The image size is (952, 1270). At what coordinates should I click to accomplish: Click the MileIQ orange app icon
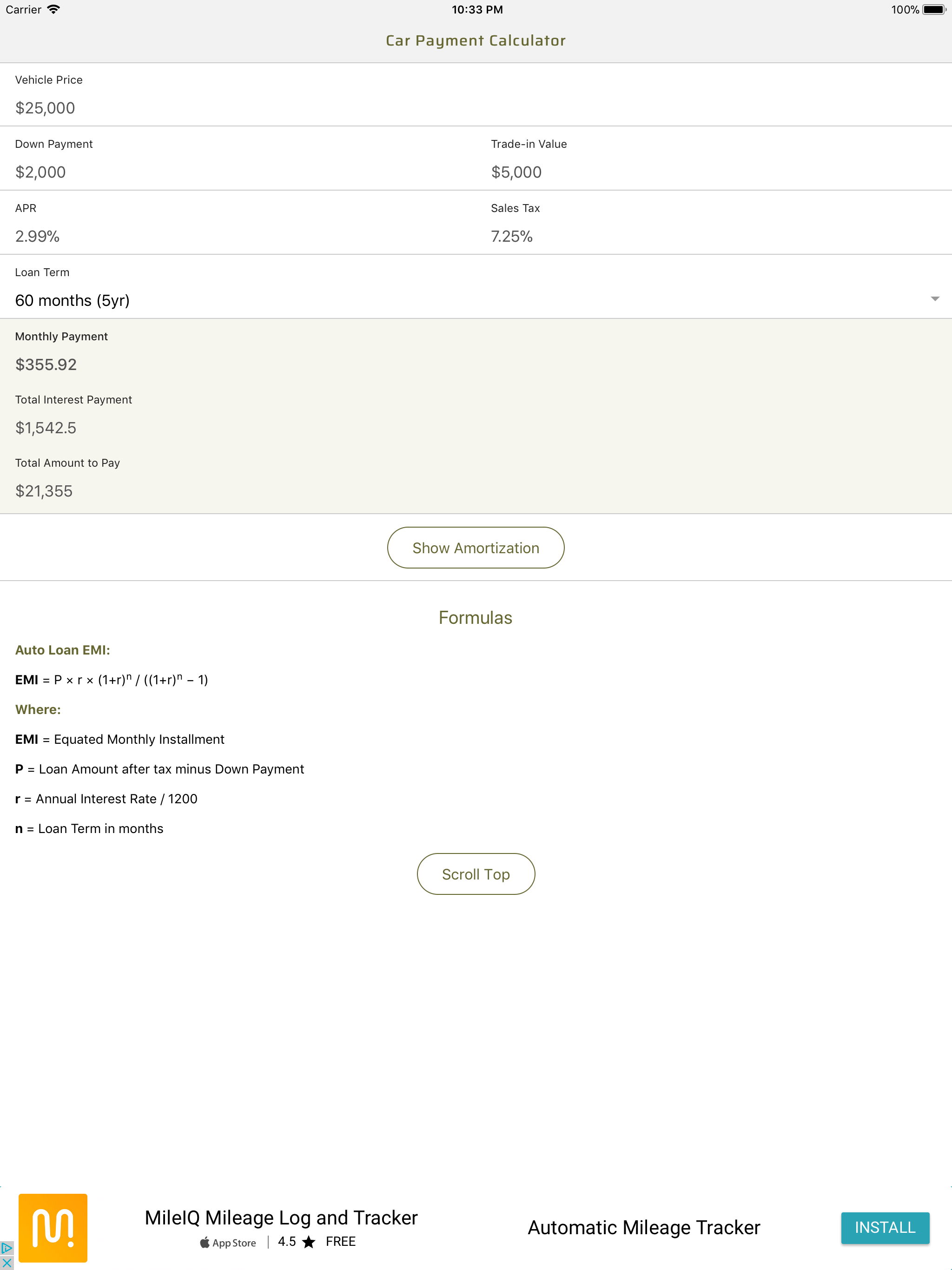(x=53, y=1228)
